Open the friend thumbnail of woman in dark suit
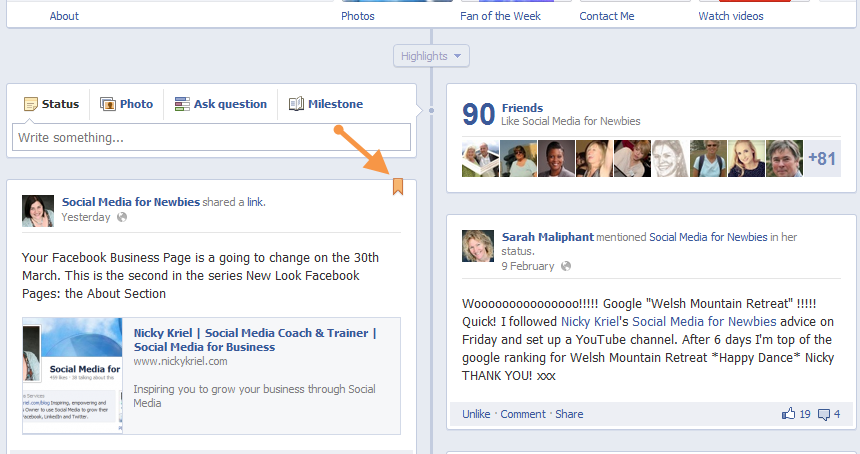The height and width of the screenshot is (454, 860). click(x=556, y=158)
